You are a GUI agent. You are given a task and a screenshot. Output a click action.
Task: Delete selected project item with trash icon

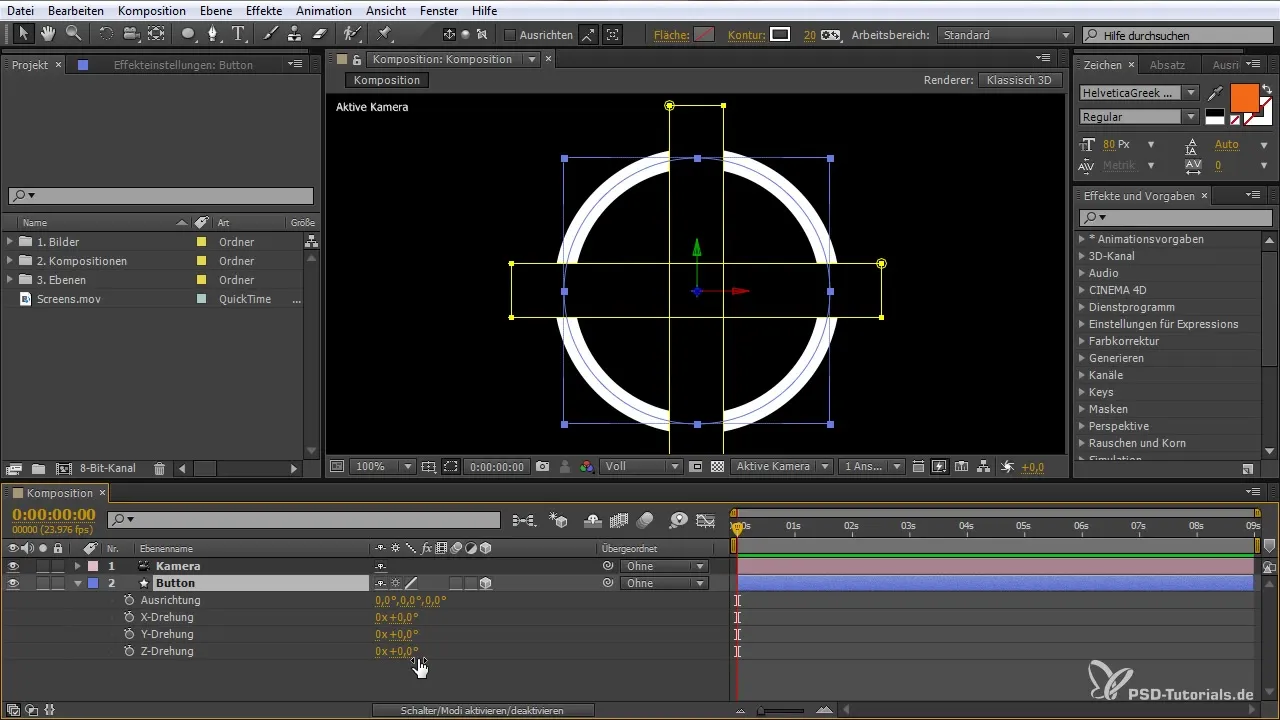(159, 468)
